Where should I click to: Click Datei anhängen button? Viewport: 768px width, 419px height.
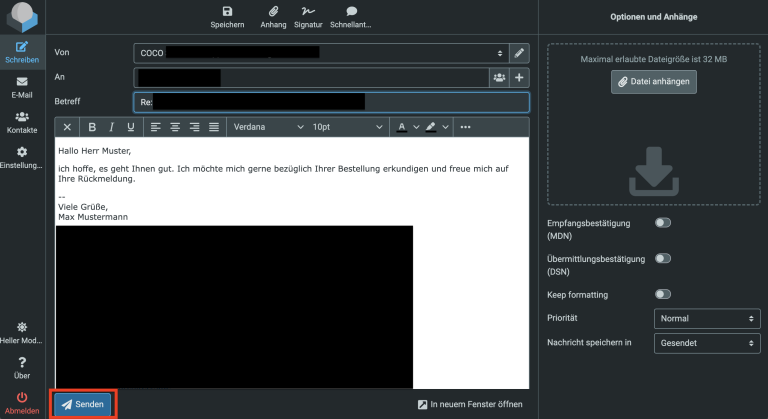point(653,82)
